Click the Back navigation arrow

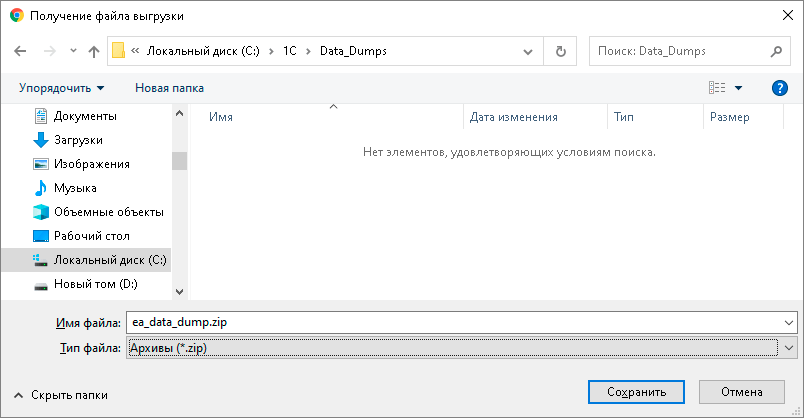coord(21,51)
